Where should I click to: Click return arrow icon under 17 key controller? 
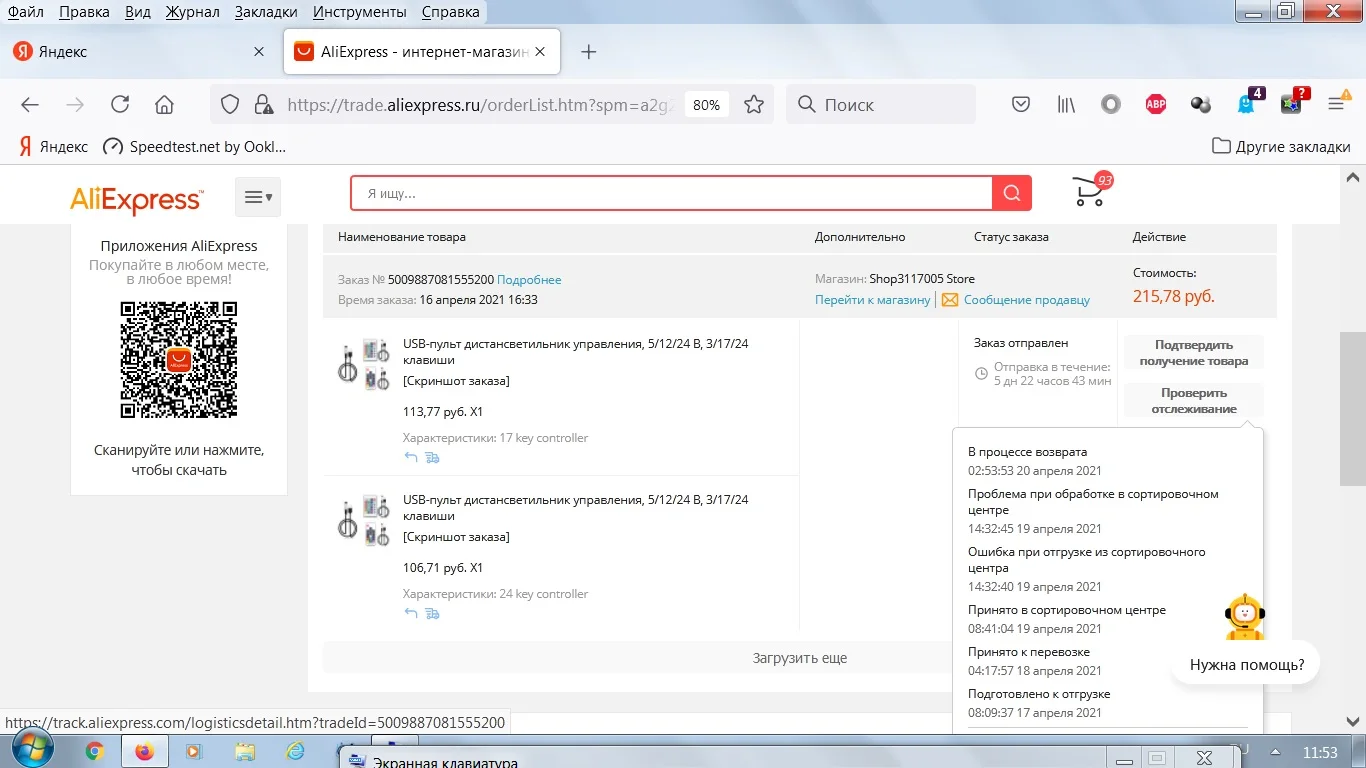(411, 457)
